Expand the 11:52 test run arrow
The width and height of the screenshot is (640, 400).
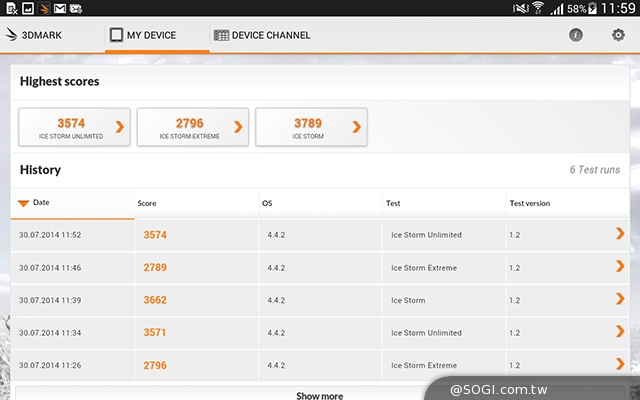620,234
